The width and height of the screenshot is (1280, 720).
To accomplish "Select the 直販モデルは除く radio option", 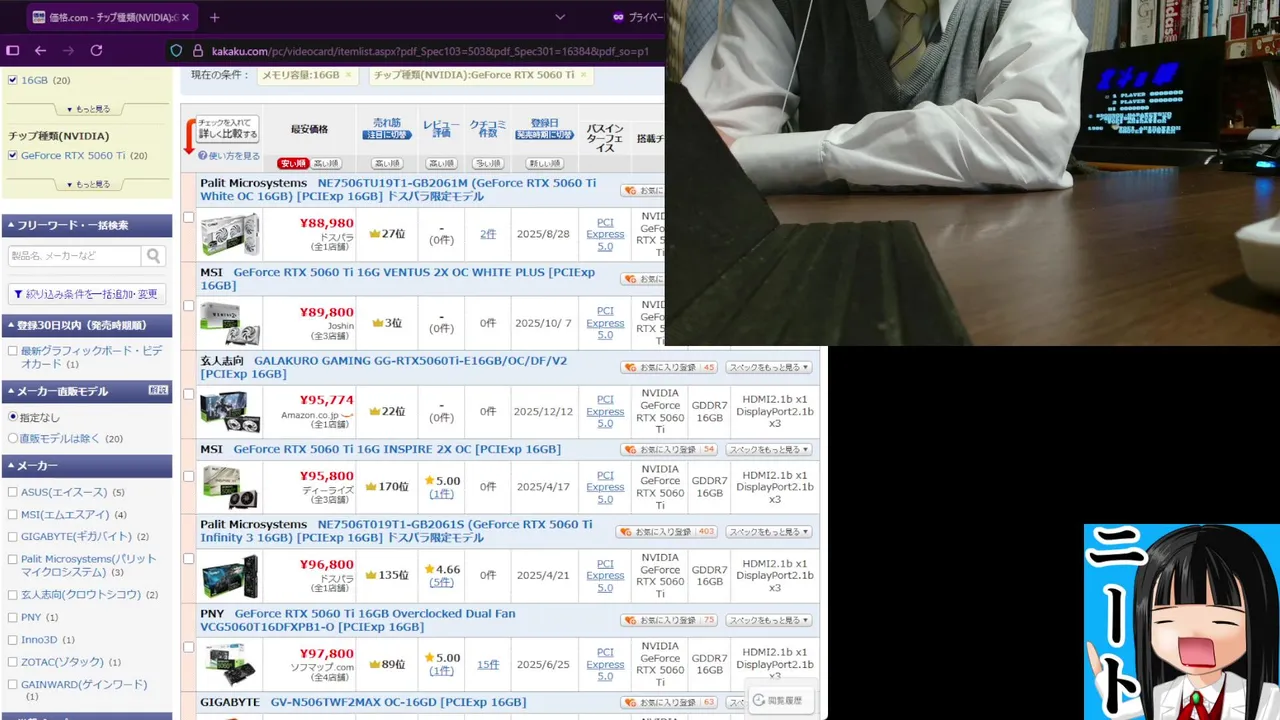I will coord(13,438).
